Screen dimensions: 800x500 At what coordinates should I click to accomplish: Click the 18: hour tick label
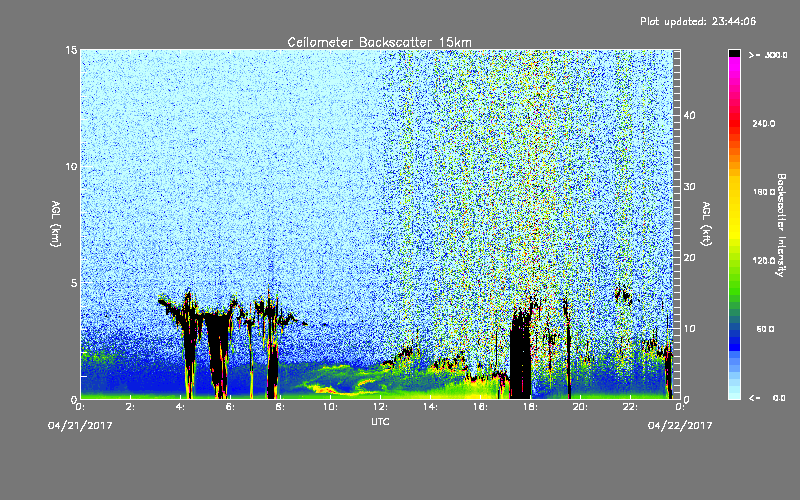pos(530,407)
